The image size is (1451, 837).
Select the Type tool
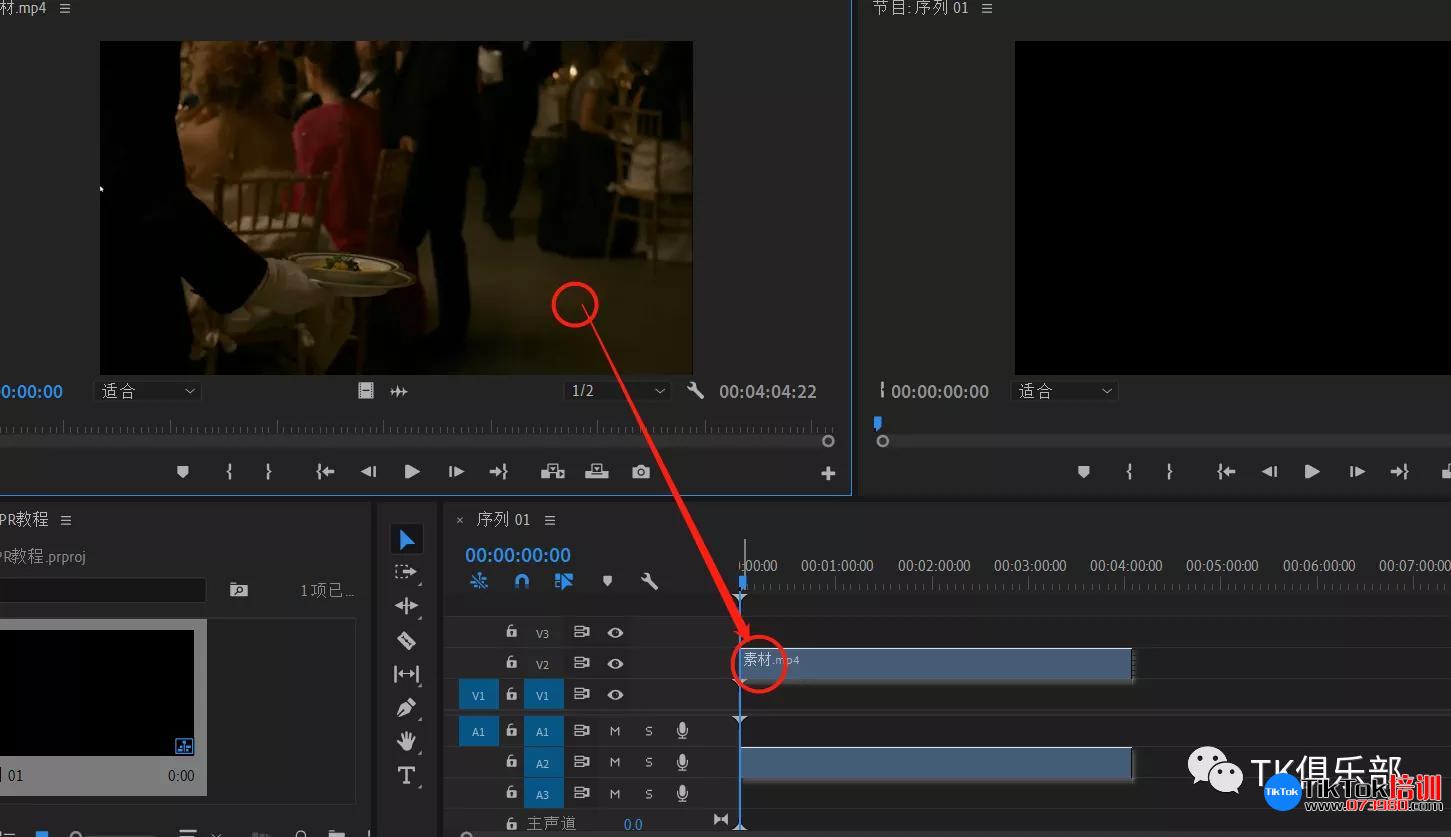(406, 775)
